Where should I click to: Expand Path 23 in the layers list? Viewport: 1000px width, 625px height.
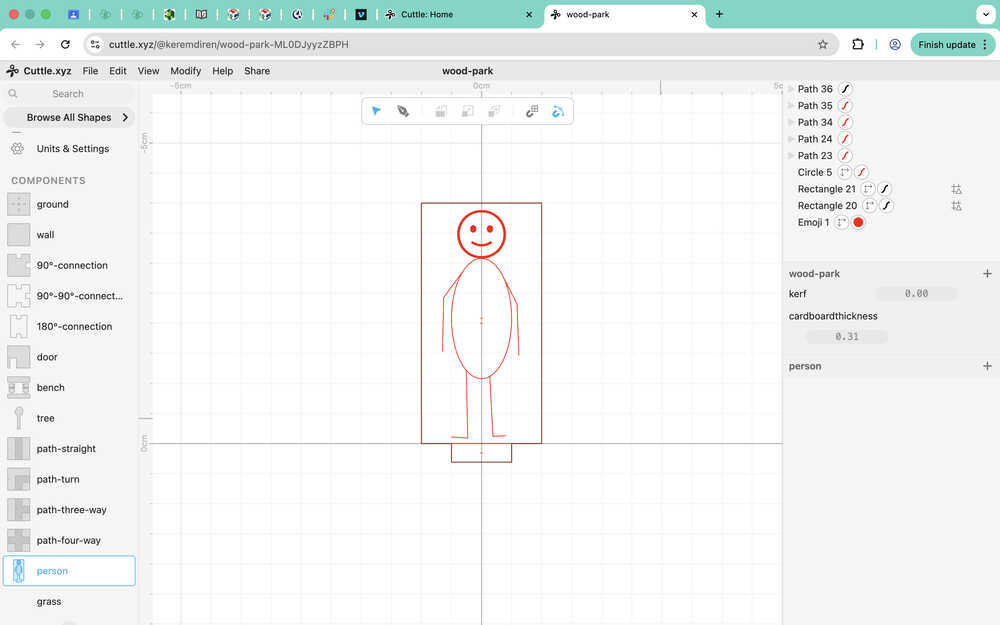pos(791,156)
